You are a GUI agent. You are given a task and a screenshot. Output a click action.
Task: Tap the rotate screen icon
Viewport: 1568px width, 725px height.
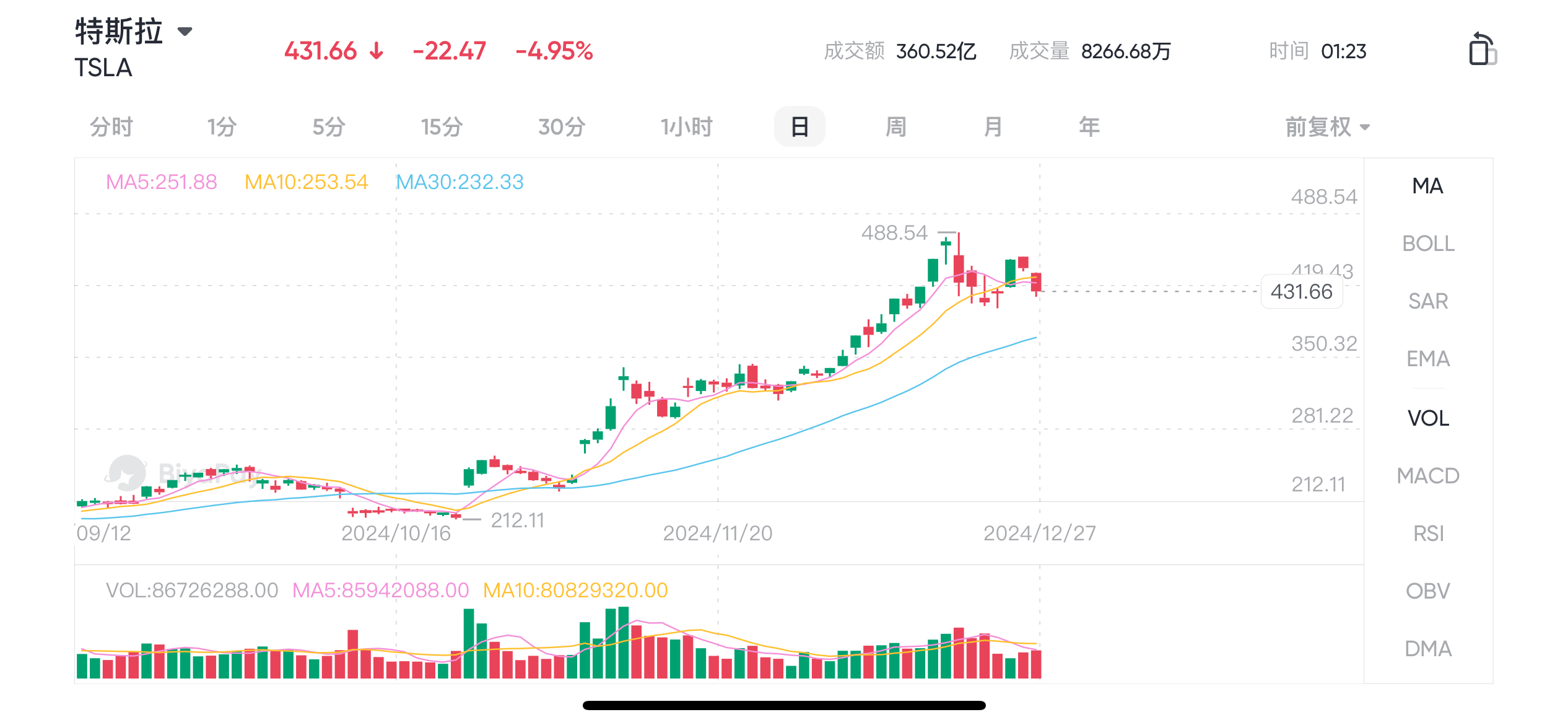1482,49
